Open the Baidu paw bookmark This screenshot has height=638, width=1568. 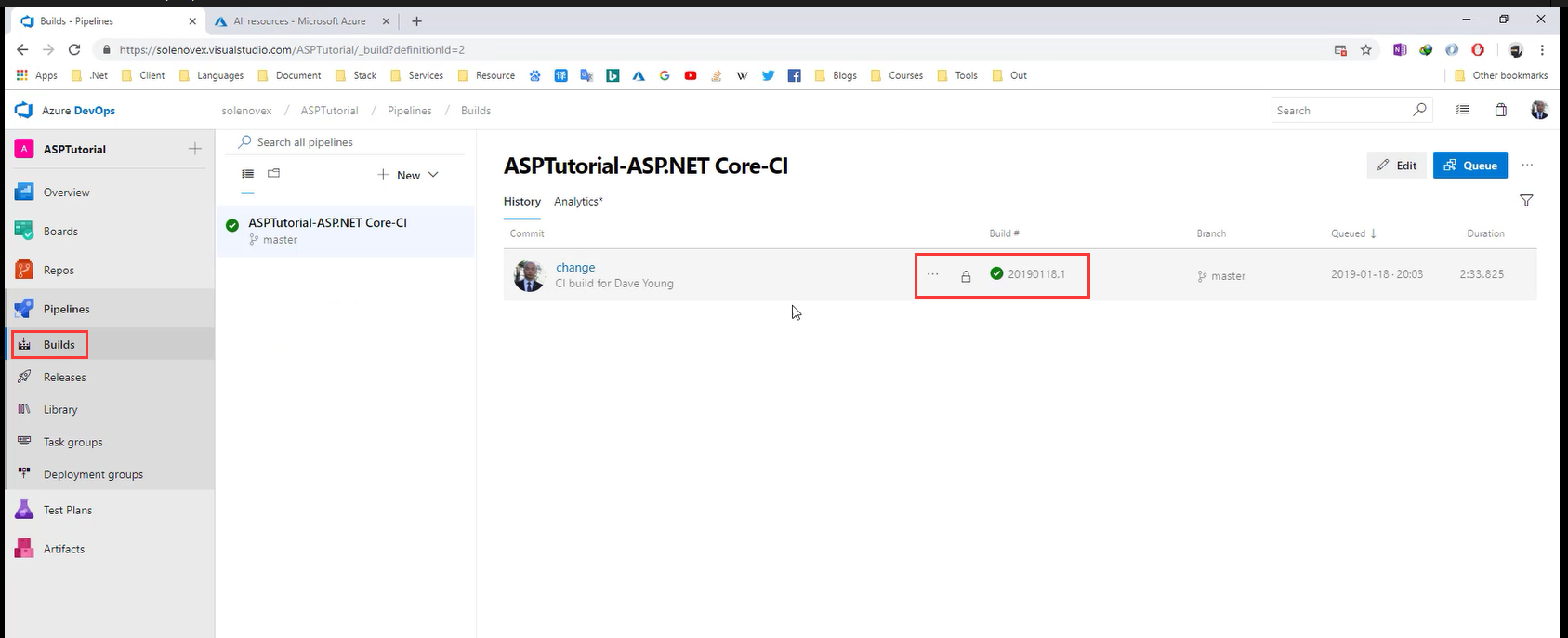pyautogui.click(x=535, y=75)
